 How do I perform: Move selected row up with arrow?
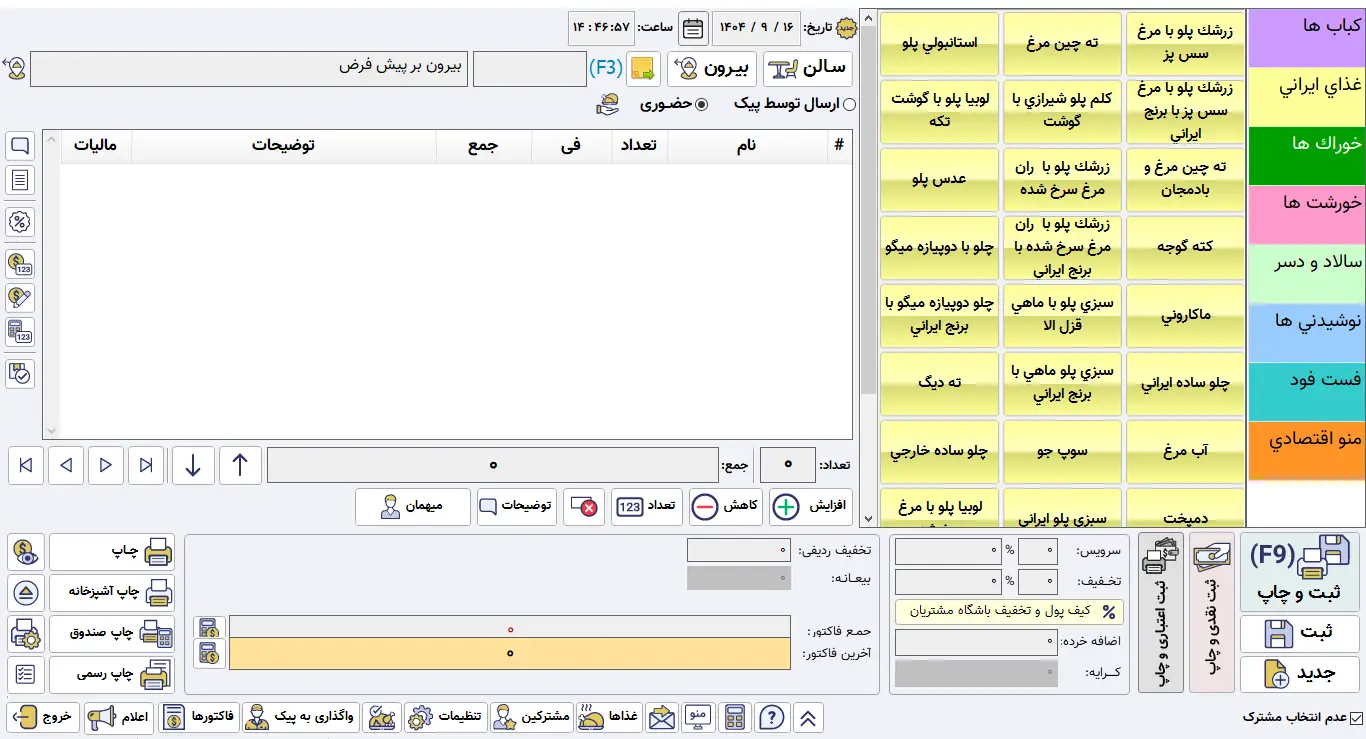coord(240,465)
